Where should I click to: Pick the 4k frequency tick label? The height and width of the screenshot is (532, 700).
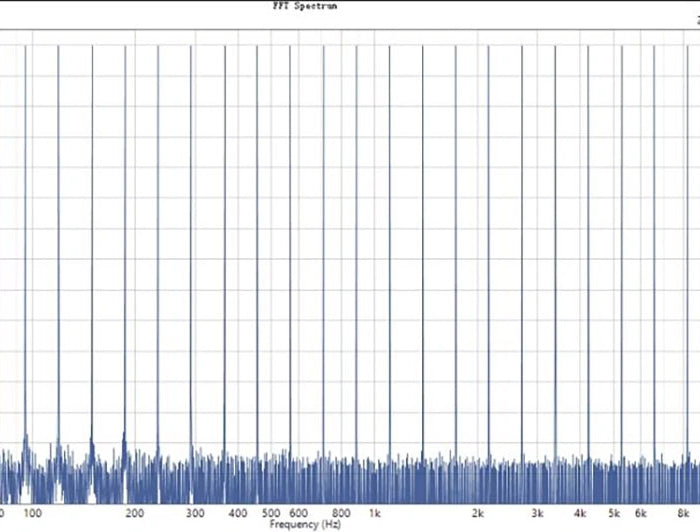coord(580,513)
